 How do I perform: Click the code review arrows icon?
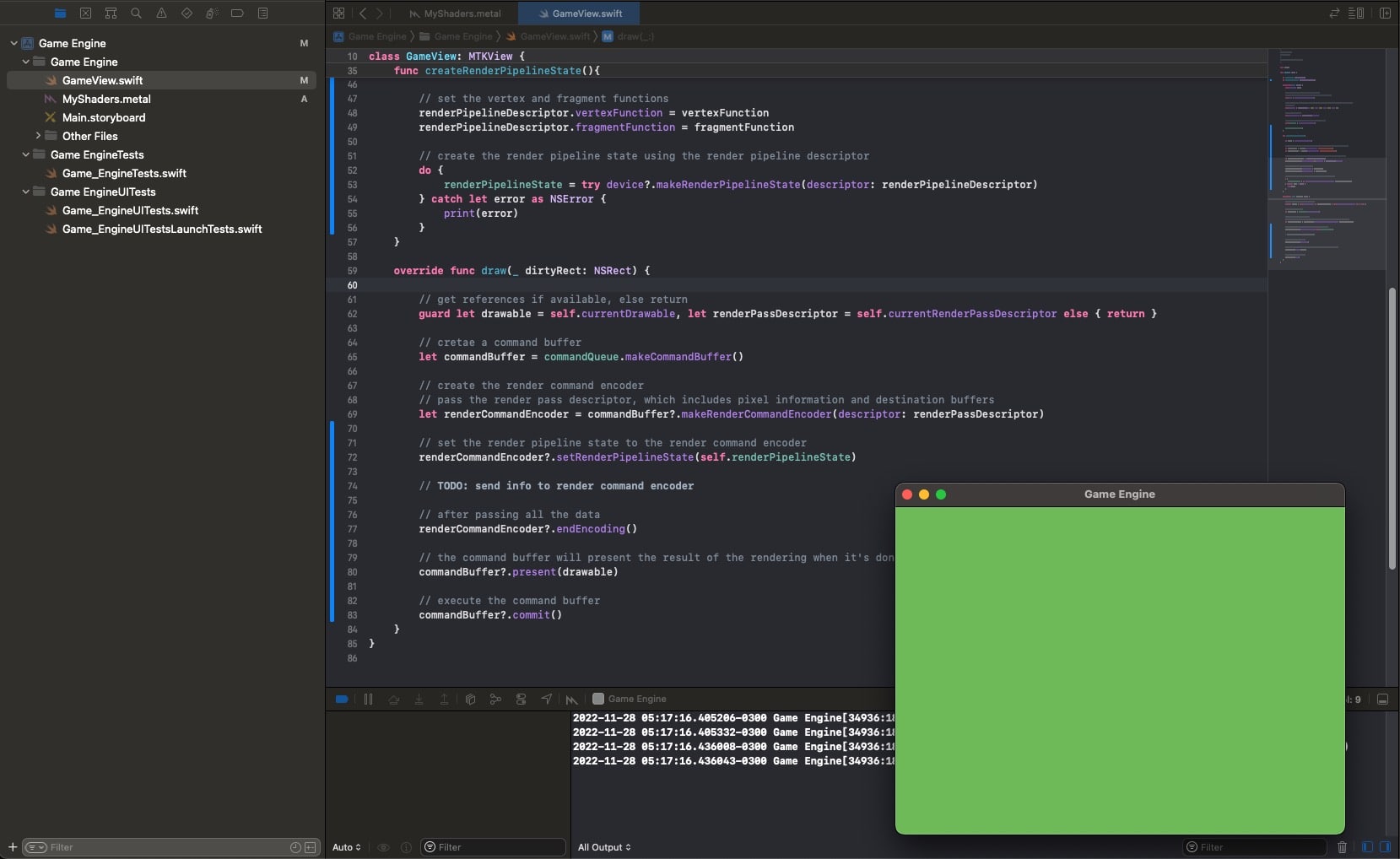point(1334,14)
